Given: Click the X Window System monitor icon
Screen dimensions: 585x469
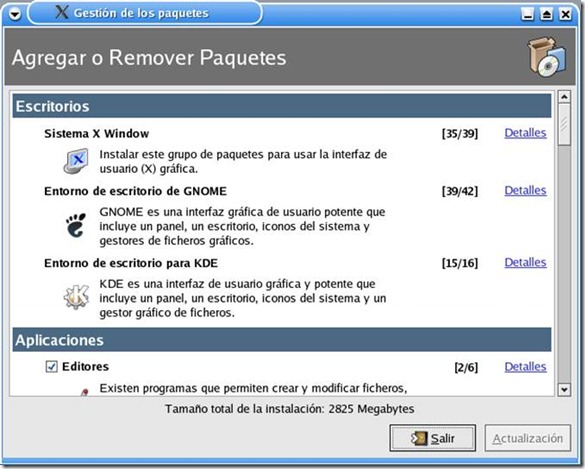Looking at the screenshot, I should tap(76, 161).
